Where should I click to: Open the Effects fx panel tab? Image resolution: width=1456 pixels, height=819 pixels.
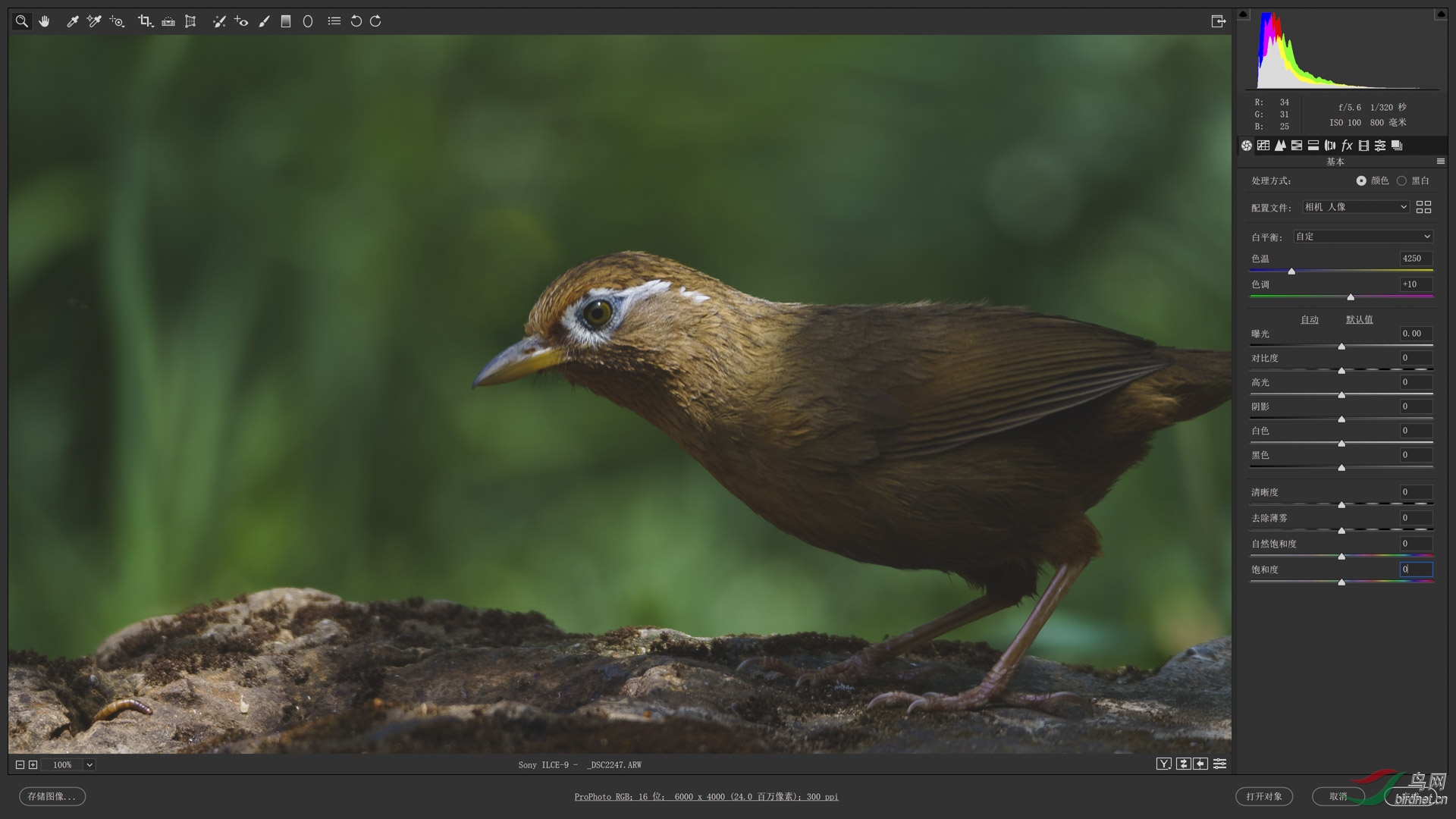click(x=1347, y=146)
